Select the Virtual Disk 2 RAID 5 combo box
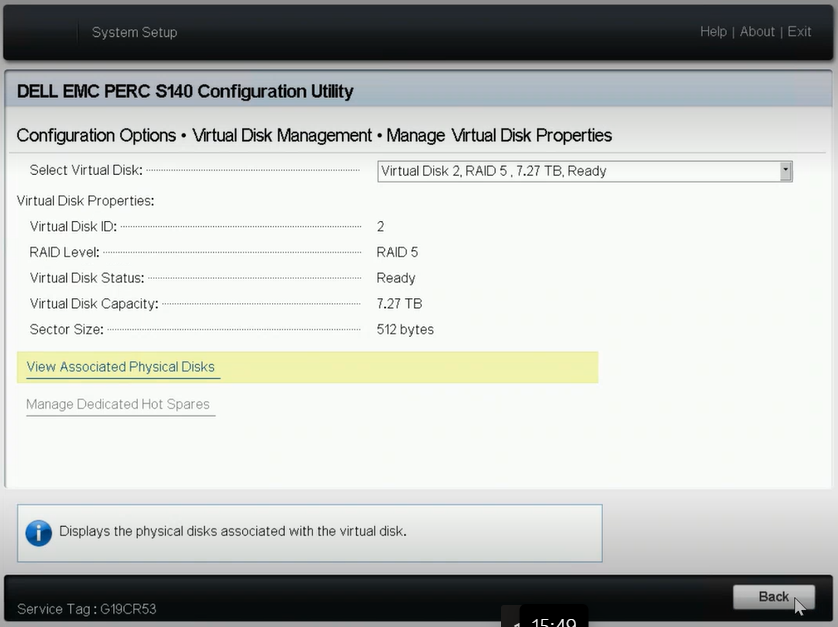This screenshot has height=627, width=838. [585, 171]
